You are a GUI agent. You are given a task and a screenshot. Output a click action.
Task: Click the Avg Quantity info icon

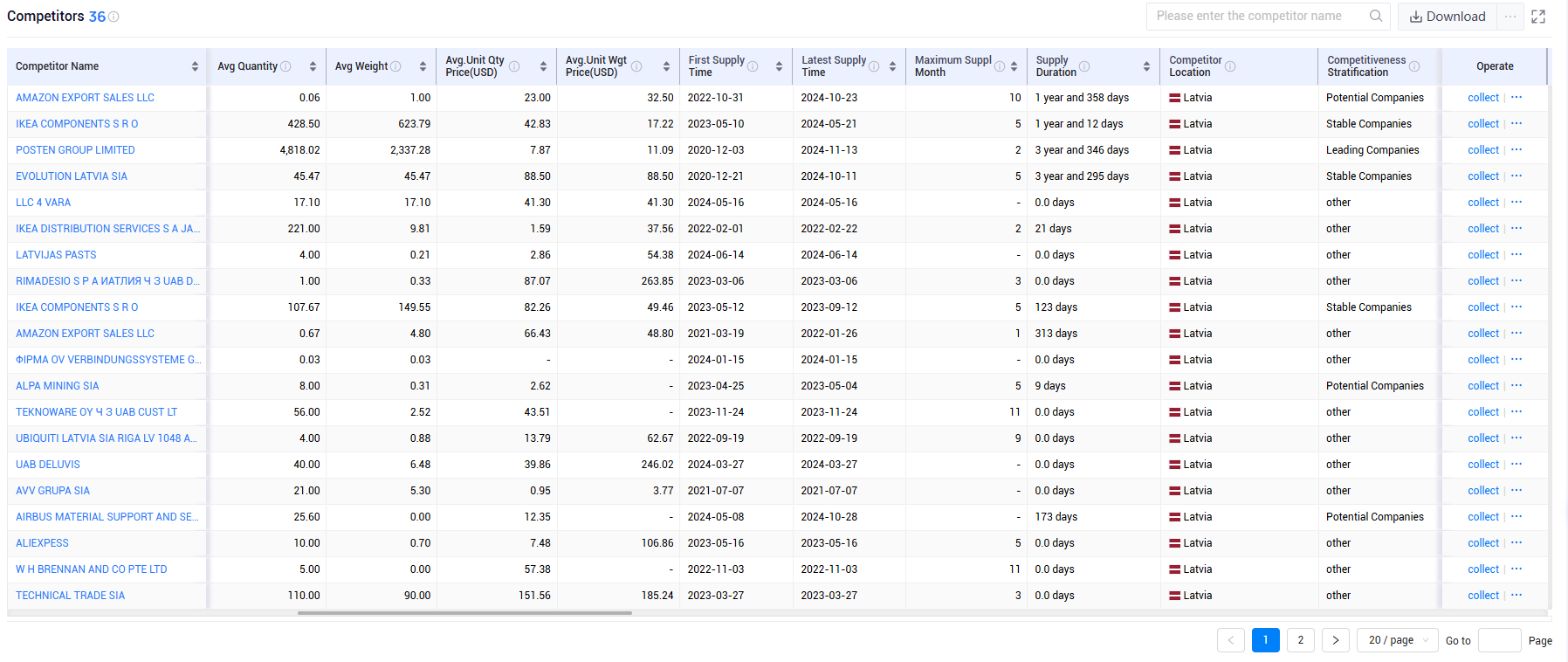pyautogui.click(x=285, y=66)
